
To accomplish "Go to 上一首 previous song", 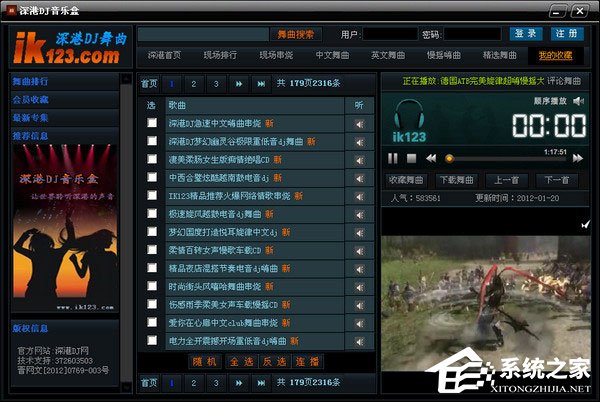I will pyautogui.click(x=507, y=180).
